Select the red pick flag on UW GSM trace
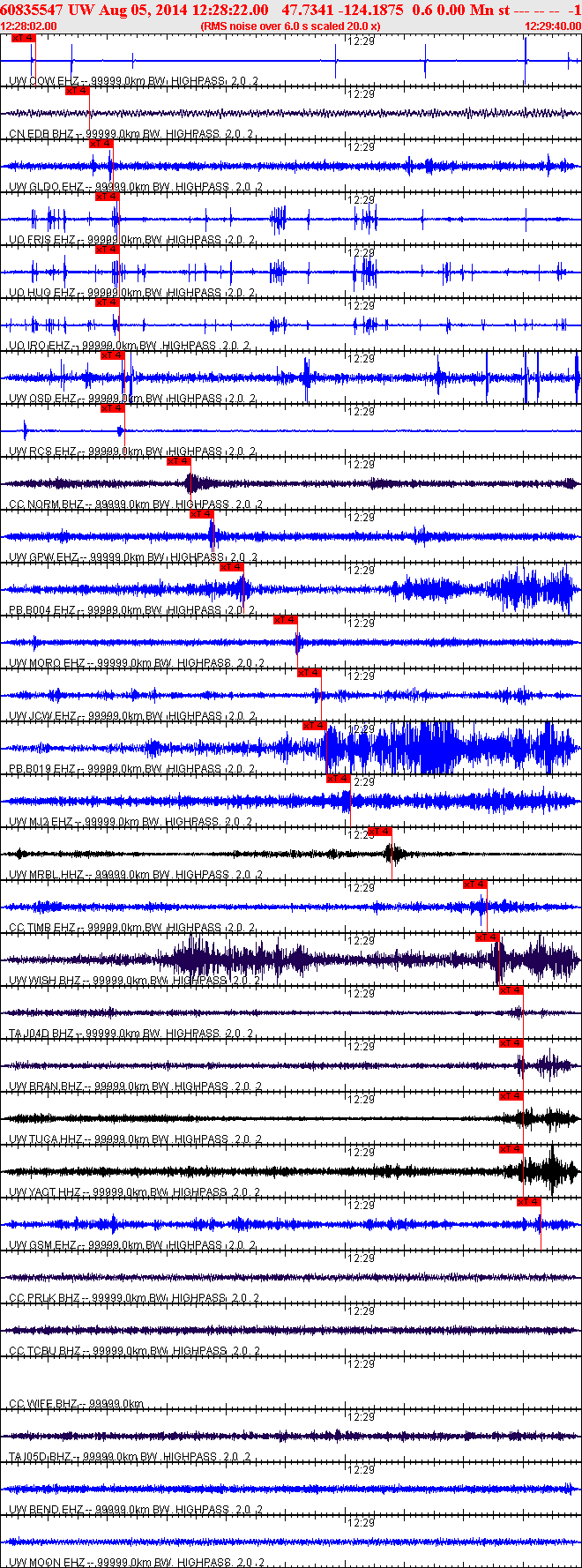 pyautogui.click(x=528, y=1202)
